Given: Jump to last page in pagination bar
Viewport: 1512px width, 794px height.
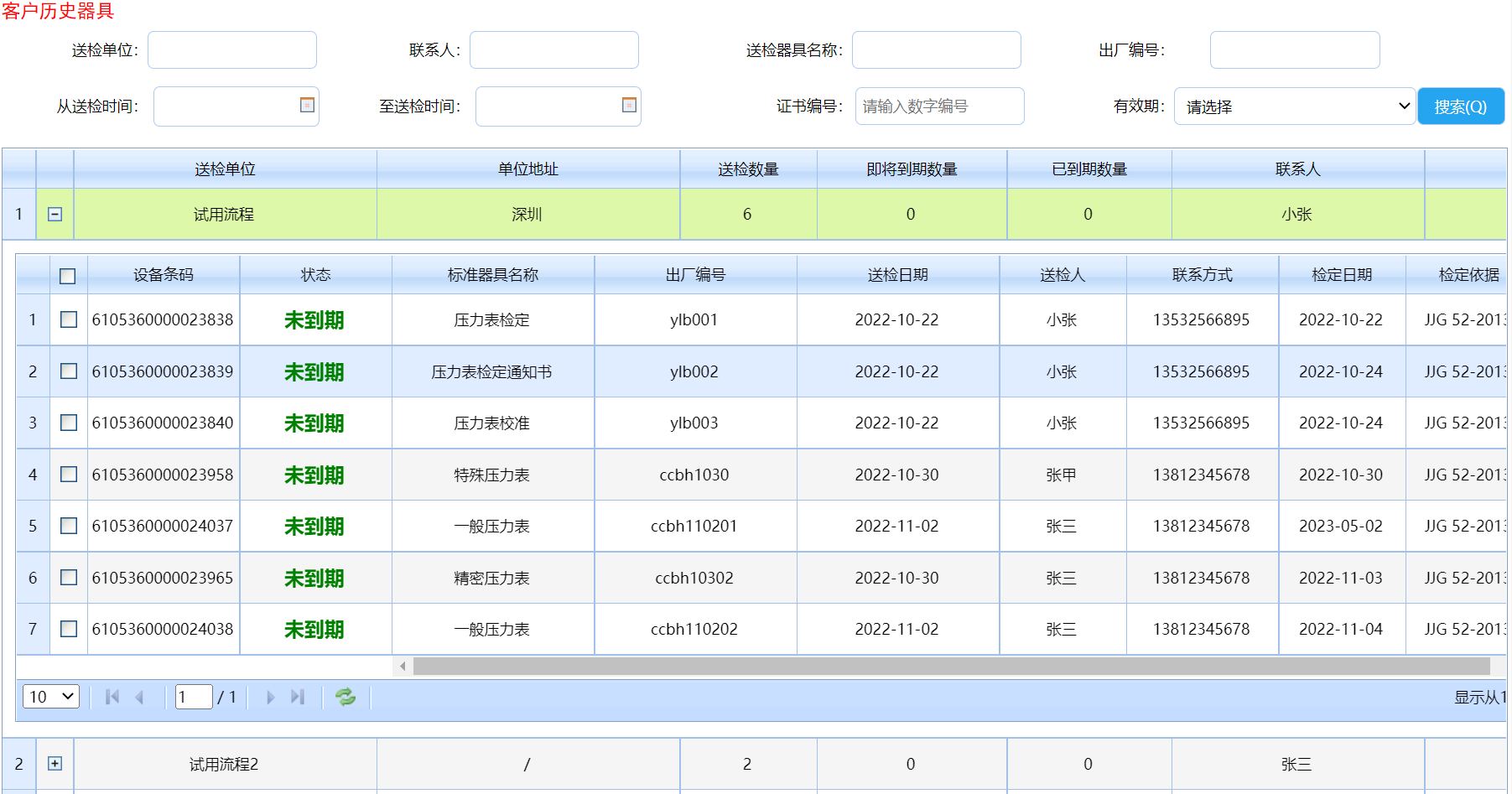Looking at the screenshot, I should pyautogui.click(x=297, y=697).
